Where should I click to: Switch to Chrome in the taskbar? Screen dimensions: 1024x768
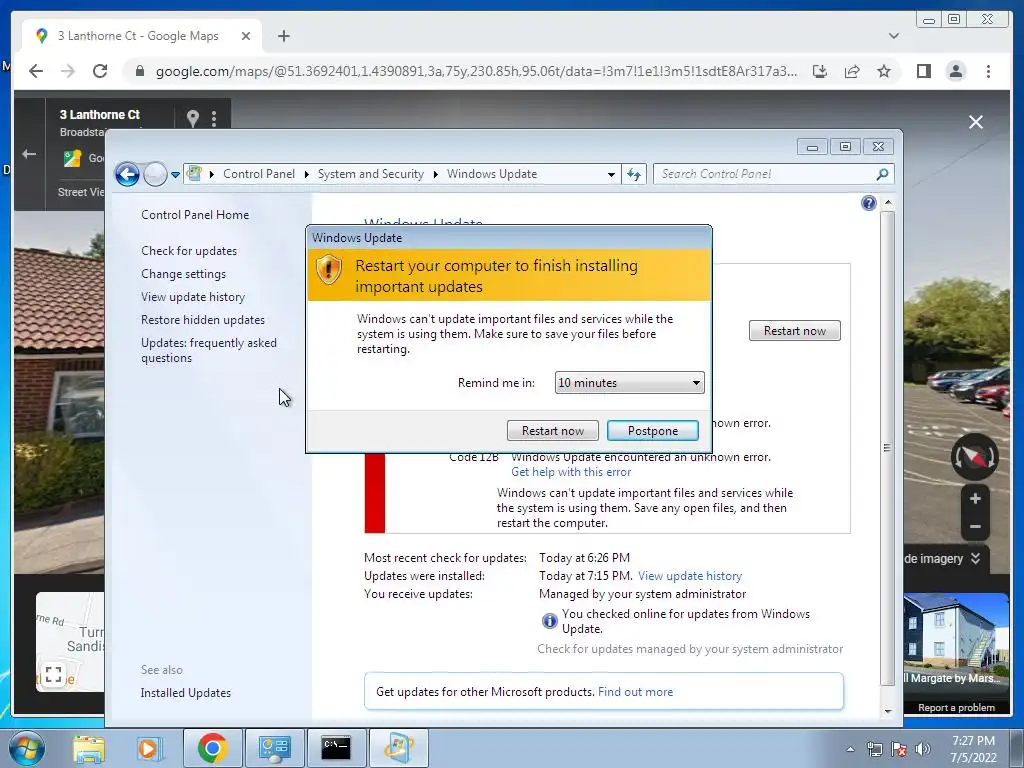coord(212,748)
